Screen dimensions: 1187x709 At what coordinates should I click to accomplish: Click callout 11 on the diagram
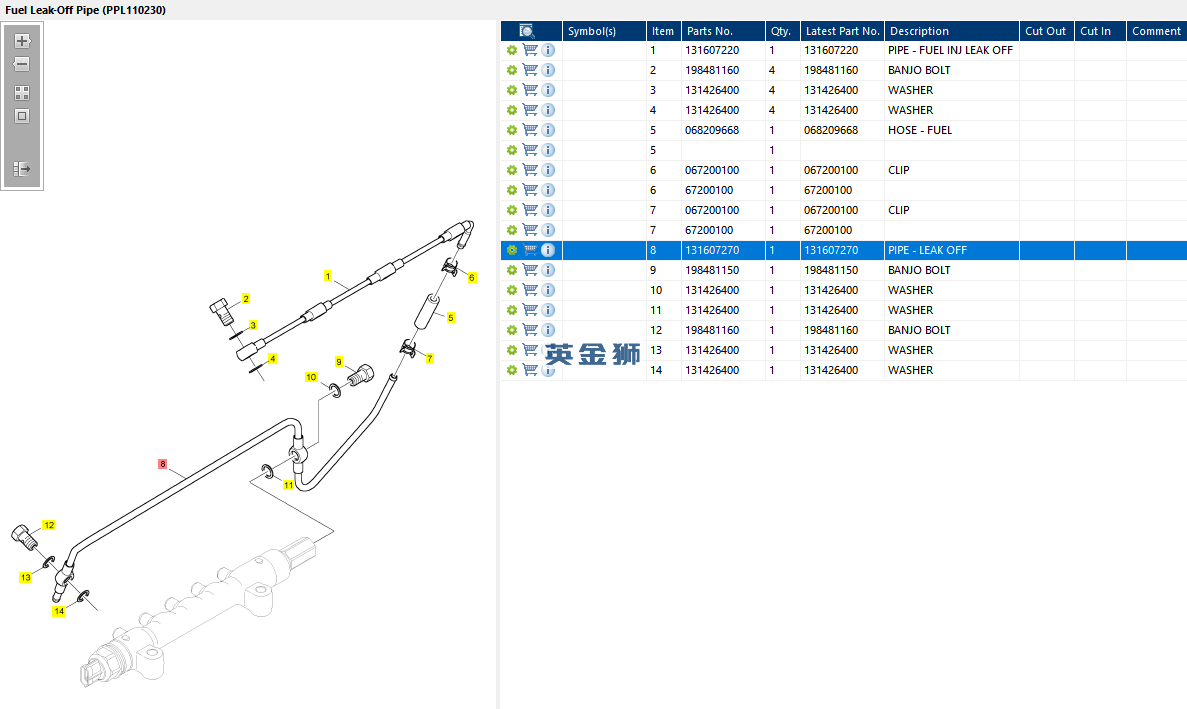[x=288, y=485]
